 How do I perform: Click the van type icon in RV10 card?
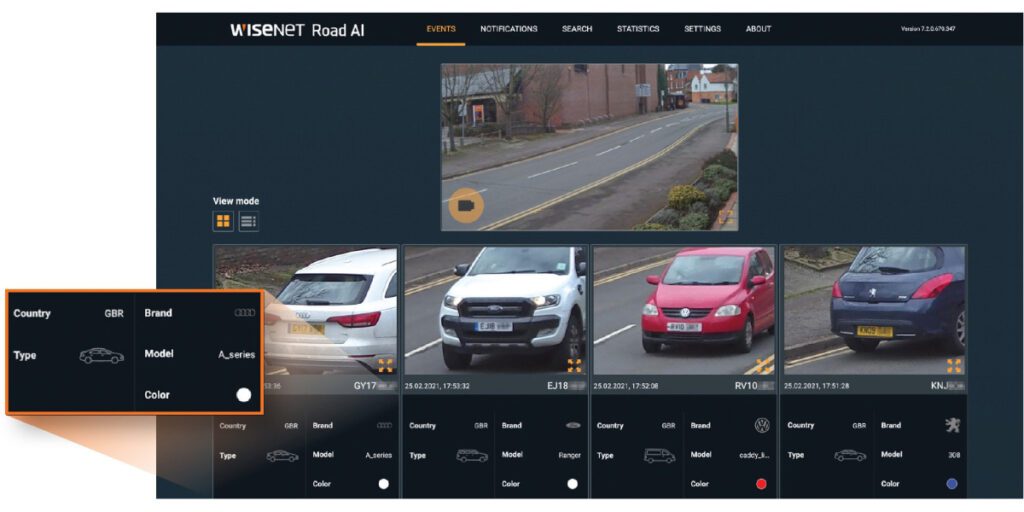coord(660,456)
